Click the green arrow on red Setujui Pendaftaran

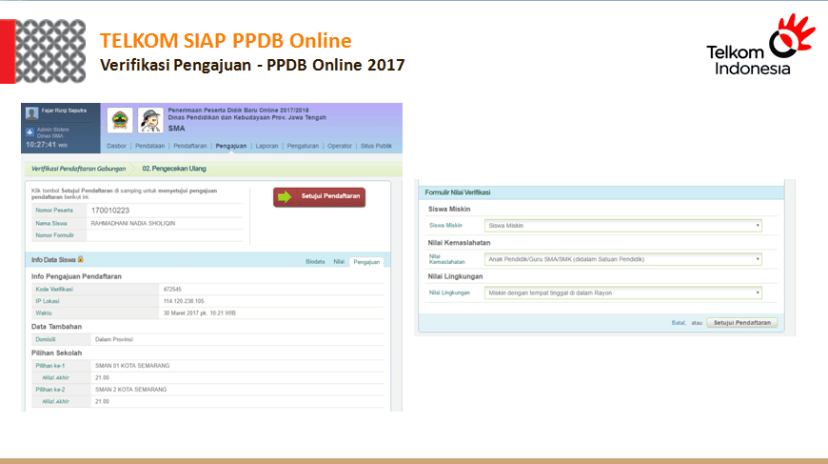point(285,197)
